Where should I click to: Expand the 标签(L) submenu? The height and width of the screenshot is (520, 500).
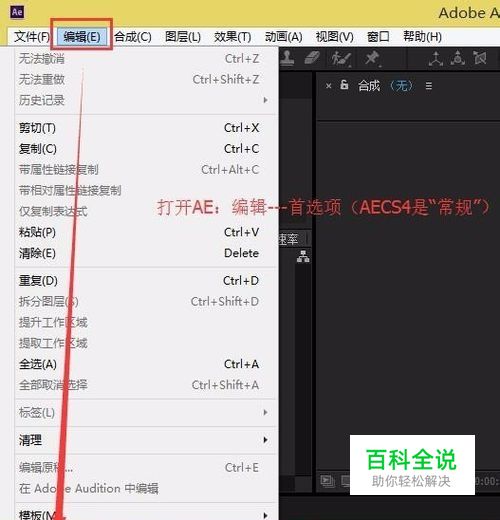point(147,413)
